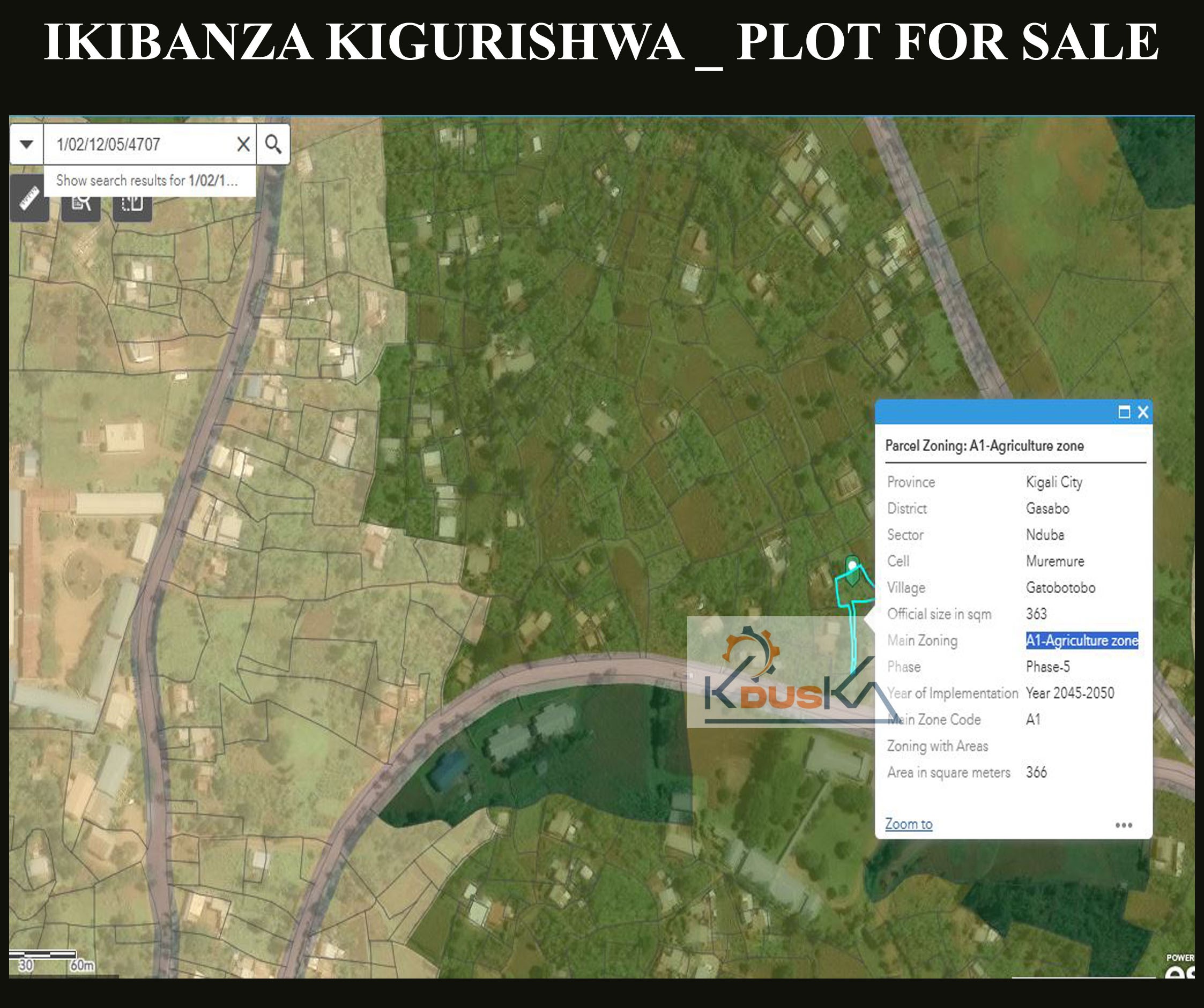
Task: Open the search source dropdown arrow
Action: coord(26,144)
